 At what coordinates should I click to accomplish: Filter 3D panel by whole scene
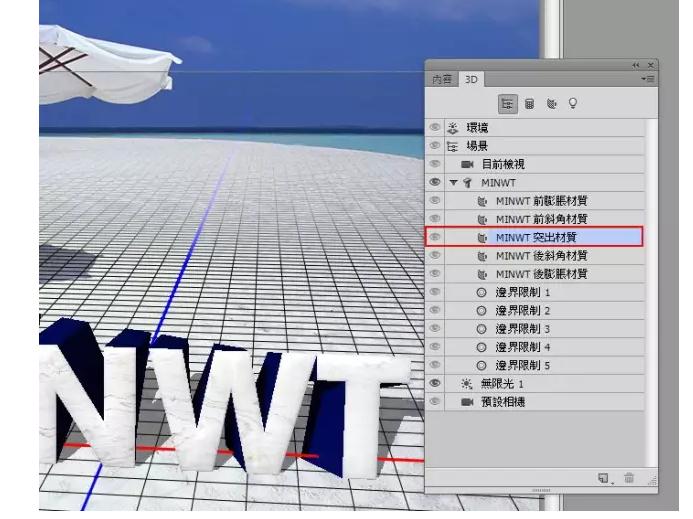(507, 104)
